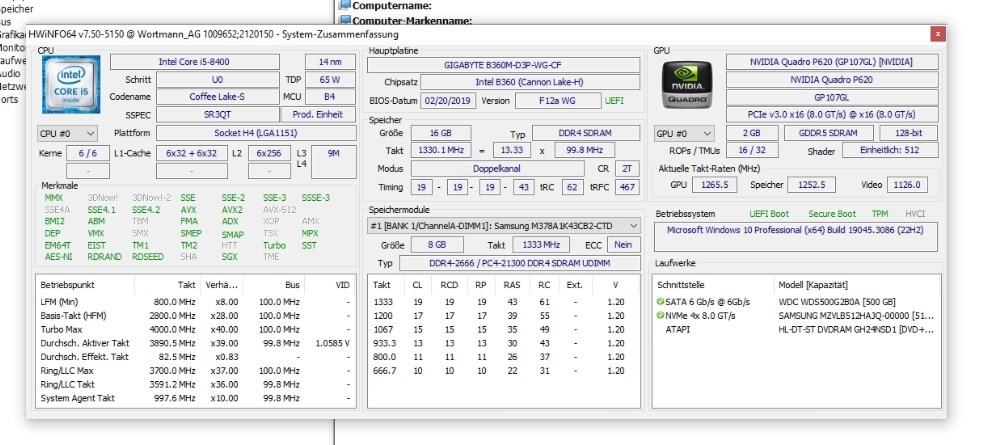Screen dimensions: 982x445
Task: Click the 16 GB memory size field
Action: tap(441, 133)
